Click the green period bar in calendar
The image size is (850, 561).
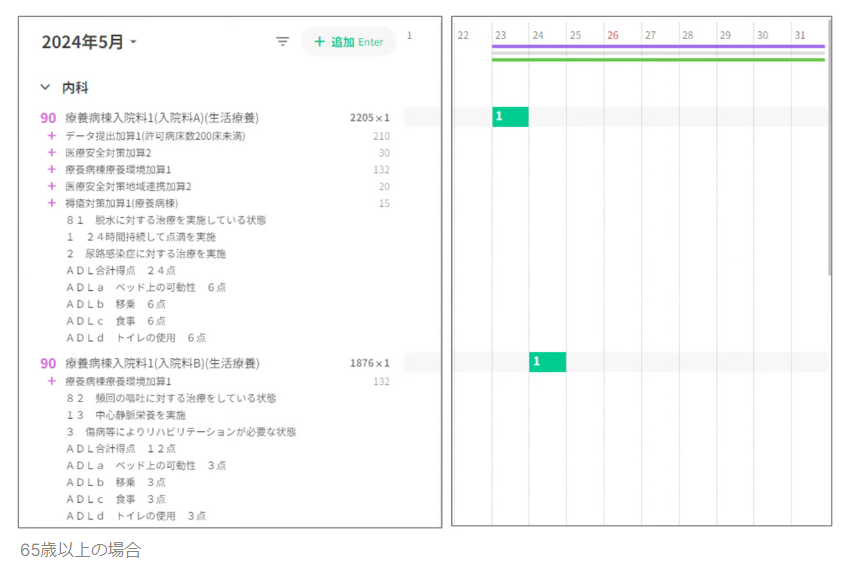pyautogui.click(x=658, y=60)
